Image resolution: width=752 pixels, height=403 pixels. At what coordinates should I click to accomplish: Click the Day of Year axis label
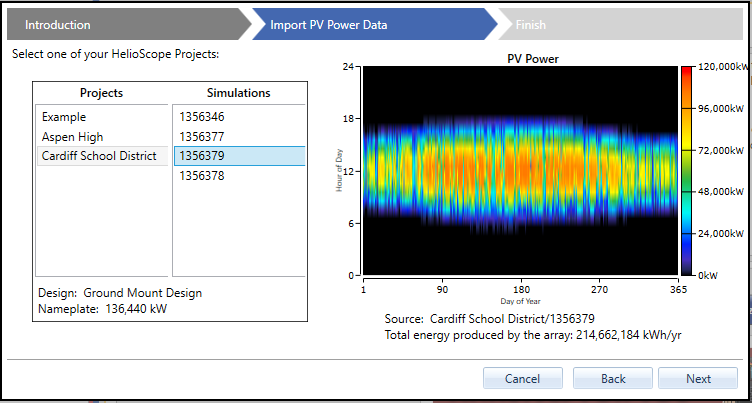[x=520, y=300]
